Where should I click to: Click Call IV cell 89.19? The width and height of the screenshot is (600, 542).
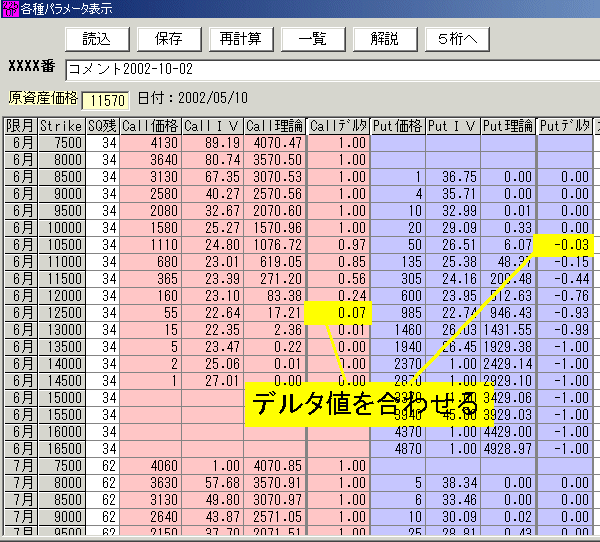(x=212, y=143)
